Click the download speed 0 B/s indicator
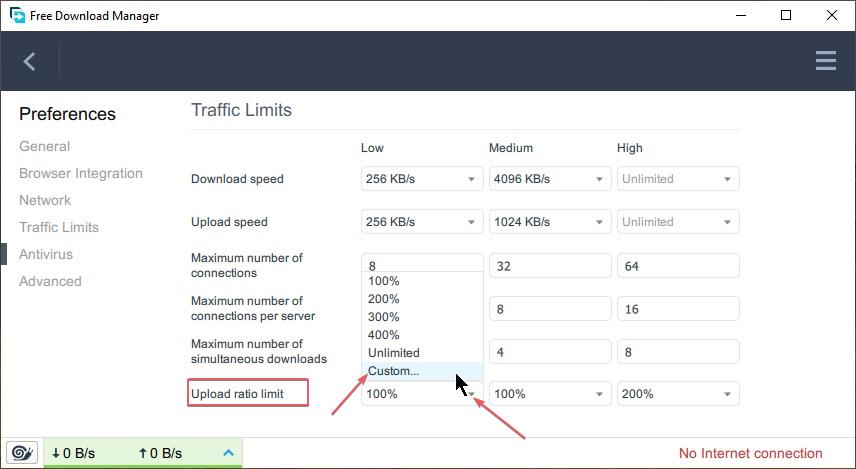Viewport: 856px width, 469px height. (73, 453)
